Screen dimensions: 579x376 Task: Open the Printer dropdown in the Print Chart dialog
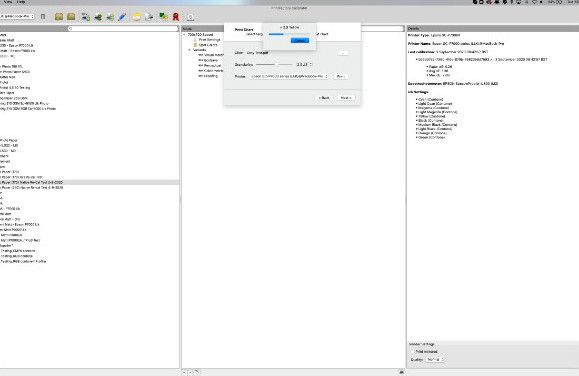289,76
